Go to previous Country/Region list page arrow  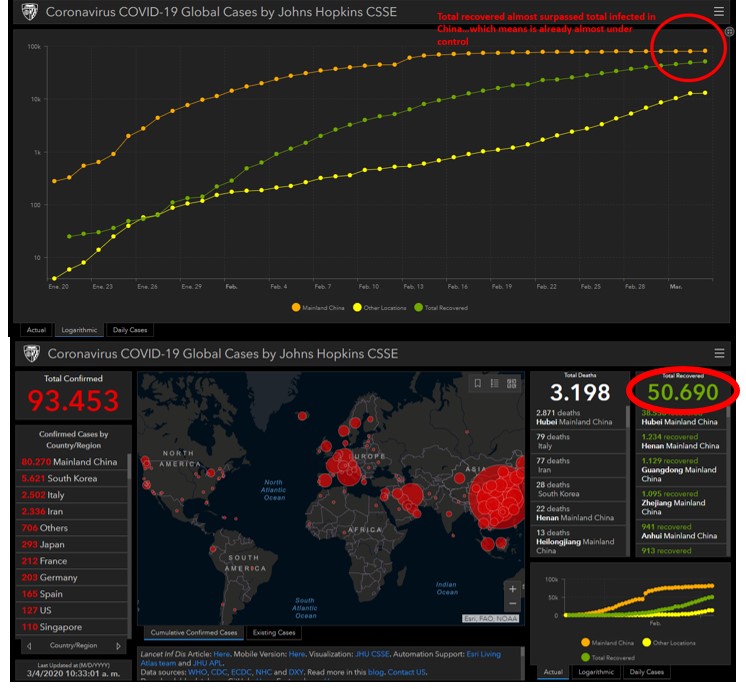[x=29, y=646]
